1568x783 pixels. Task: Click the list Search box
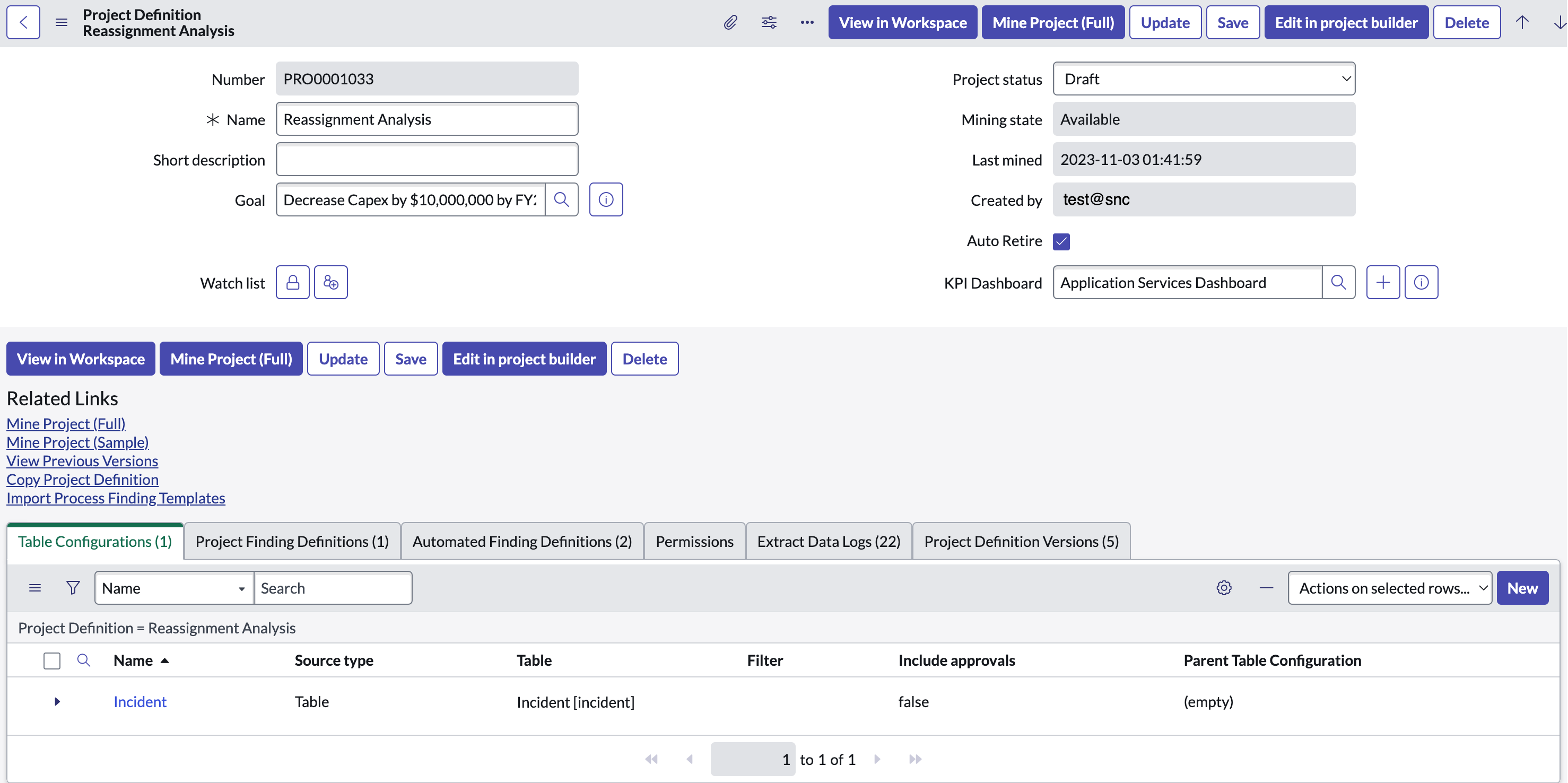pyautogui.click(x=333, y=588)
